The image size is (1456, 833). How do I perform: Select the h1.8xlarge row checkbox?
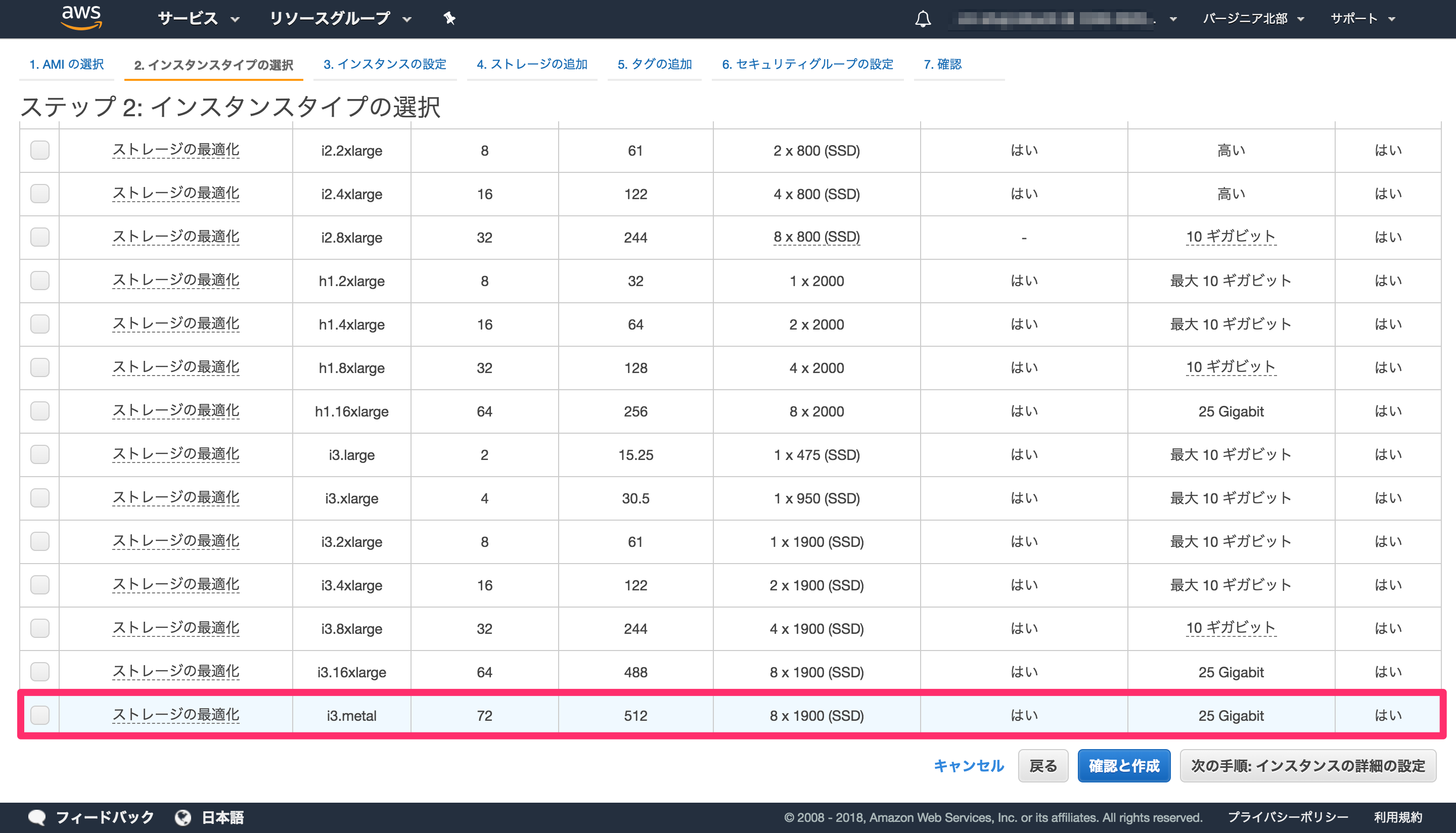(x=40, y=368)
